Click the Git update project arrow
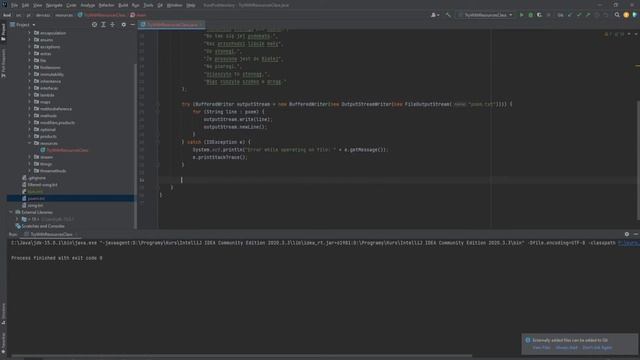 570,15
